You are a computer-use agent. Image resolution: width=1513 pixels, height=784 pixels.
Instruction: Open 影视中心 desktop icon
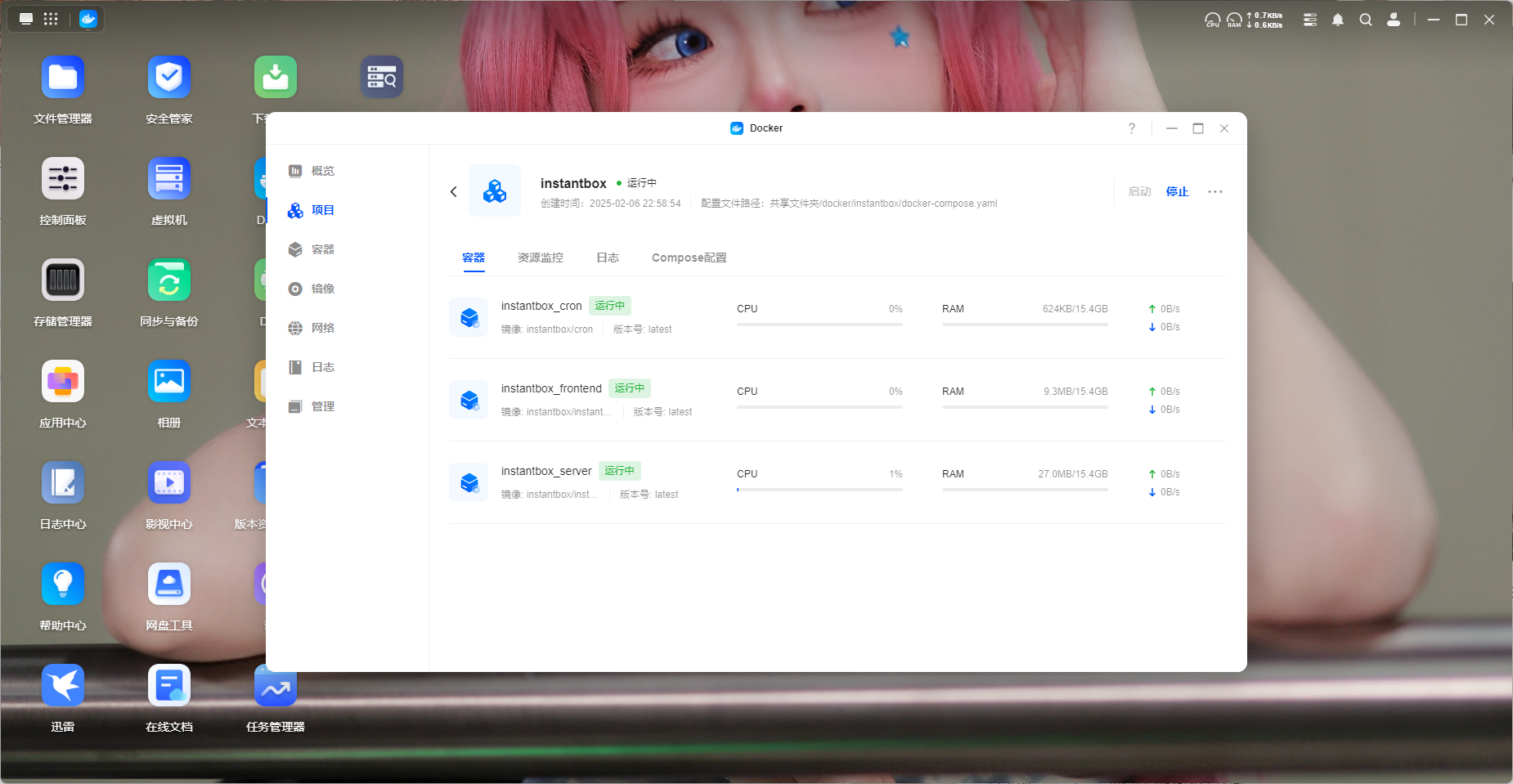click(169, 482)
